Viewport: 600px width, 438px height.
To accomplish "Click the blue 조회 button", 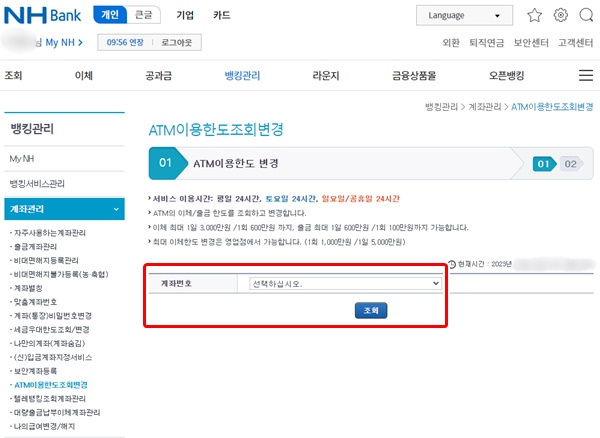I will (x=371, y=310).
